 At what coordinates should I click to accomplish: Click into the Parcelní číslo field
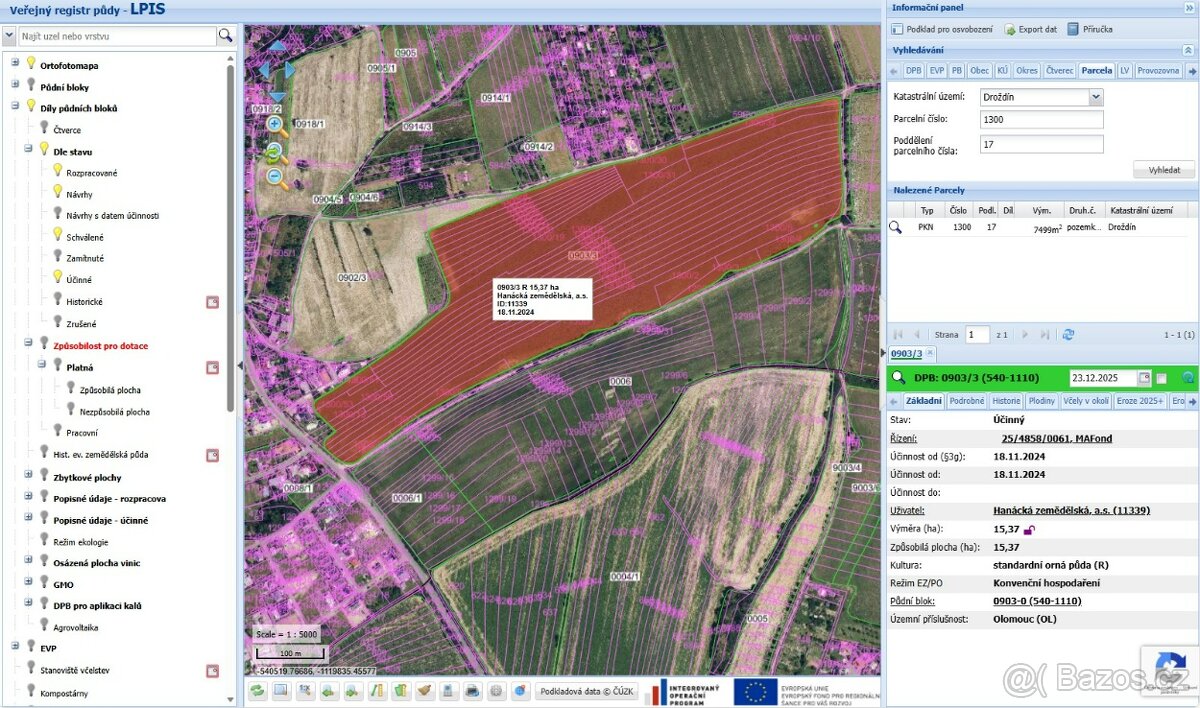(1040, 120)
